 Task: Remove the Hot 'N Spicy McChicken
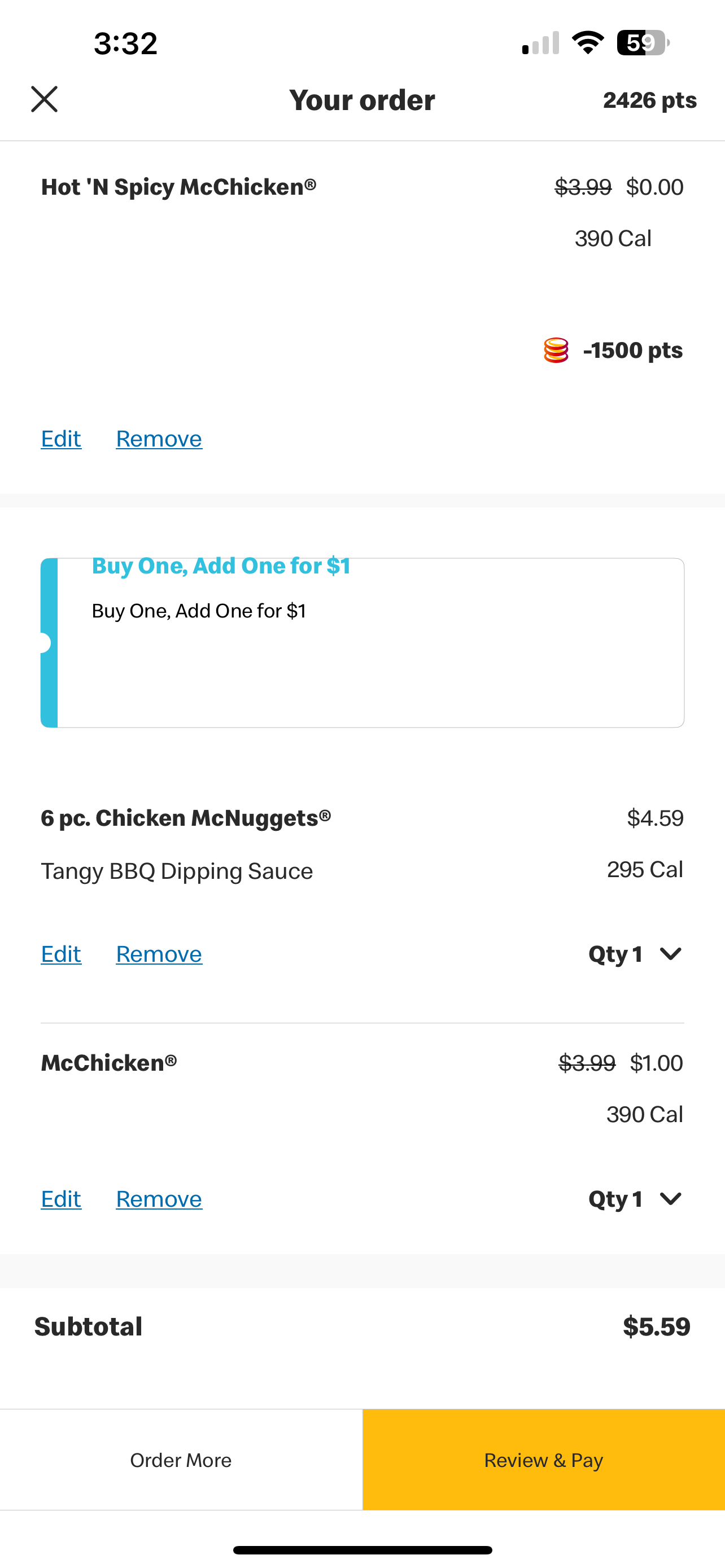coord(159,439)
